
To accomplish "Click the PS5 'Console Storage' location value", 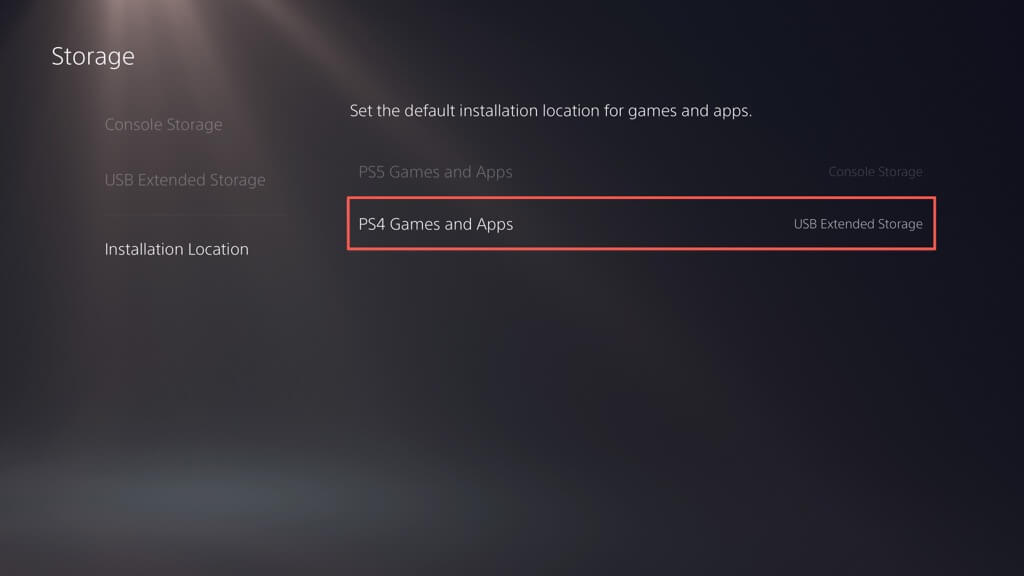I will click(x=875, y=172).
